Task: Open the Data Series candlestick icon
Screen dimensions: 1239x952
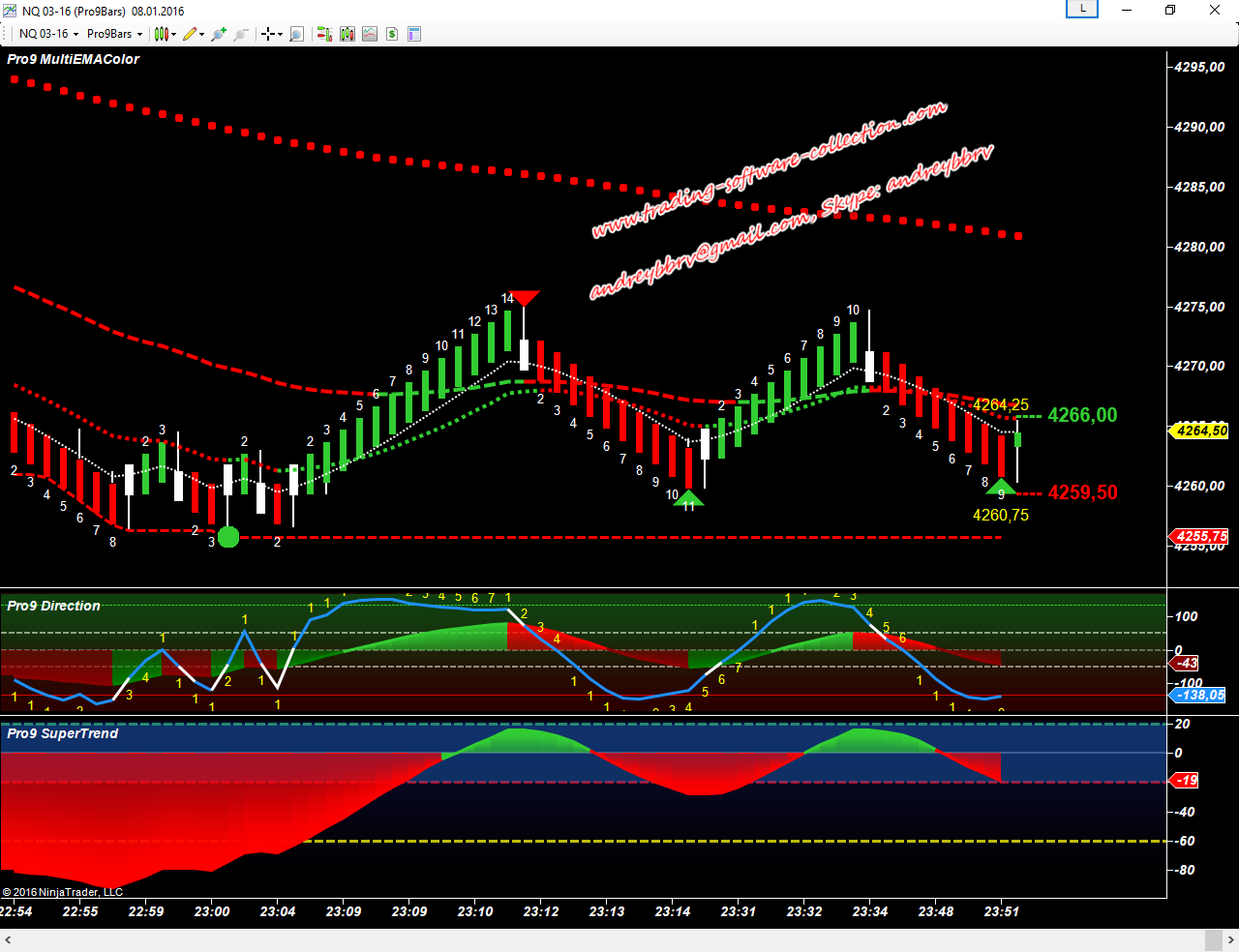Action: pos(348,34)
